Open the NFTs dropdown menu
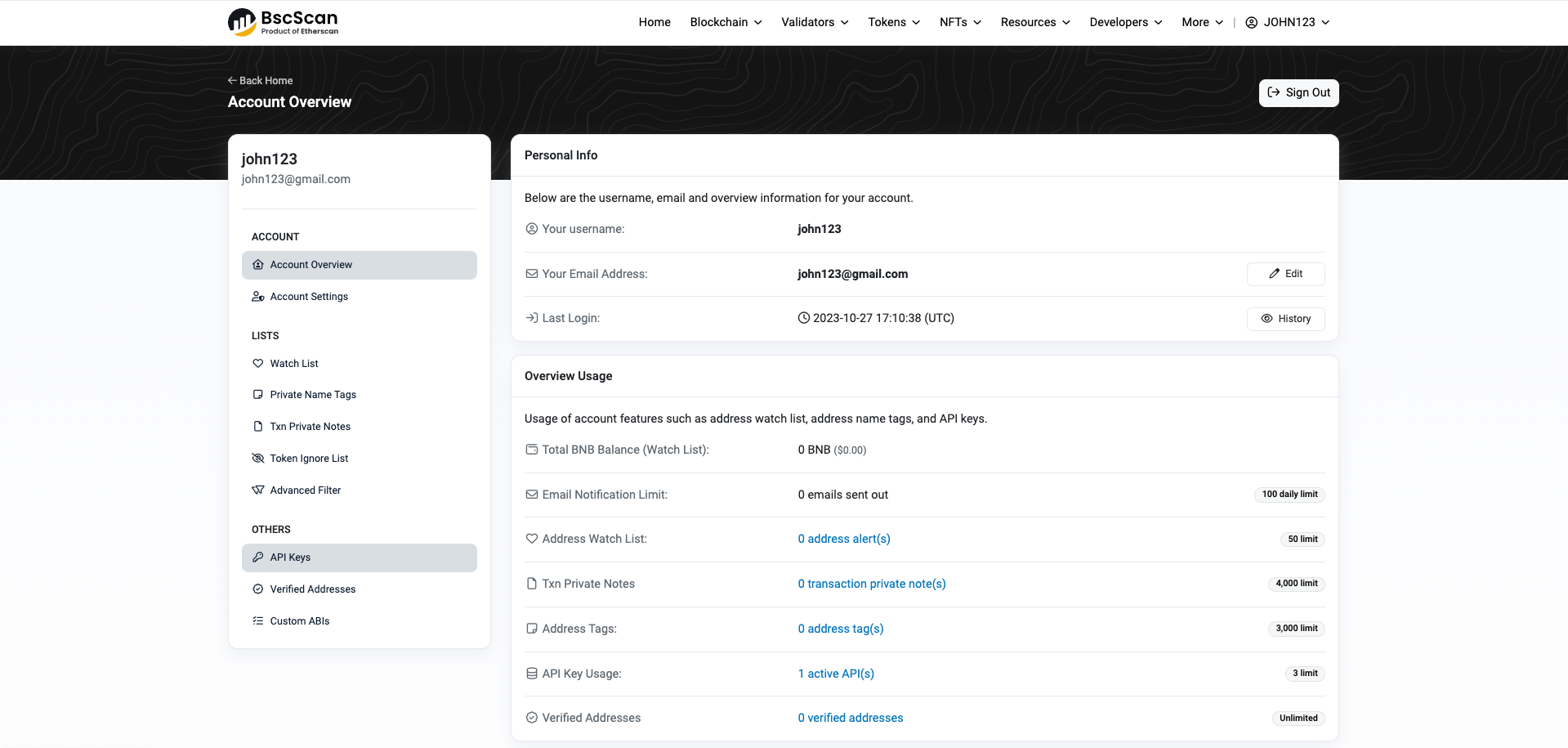The image size is (1568, 748). [960, 22]
